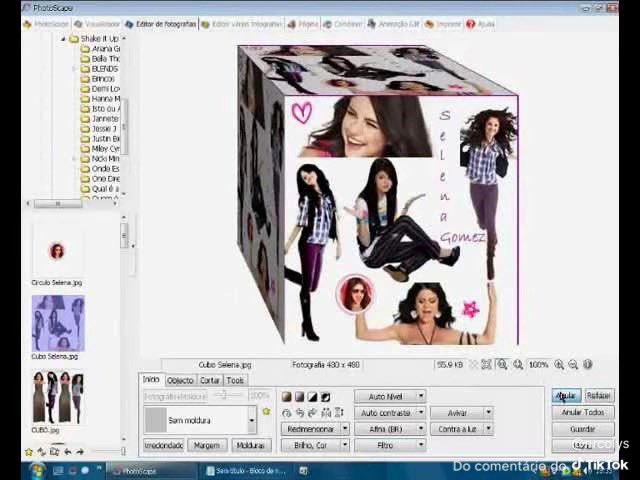Open the Ajuda help icon
This screenshot has height=480, width=640.
tap(471, 24)
